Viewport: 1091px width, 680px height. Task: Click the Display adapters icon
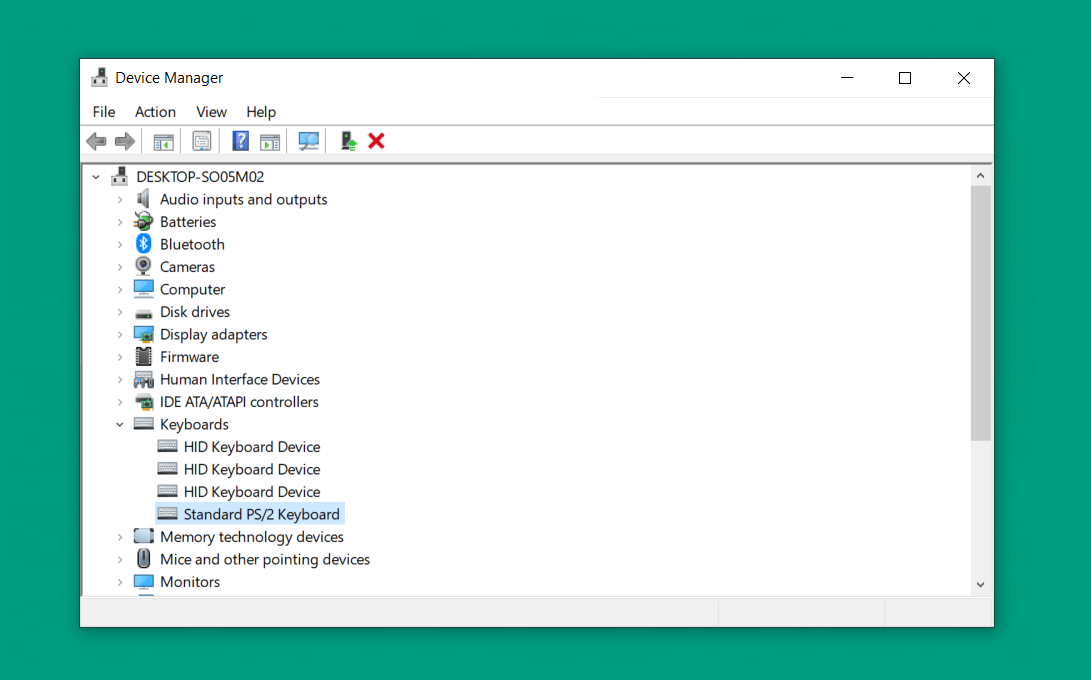(143, 334)
